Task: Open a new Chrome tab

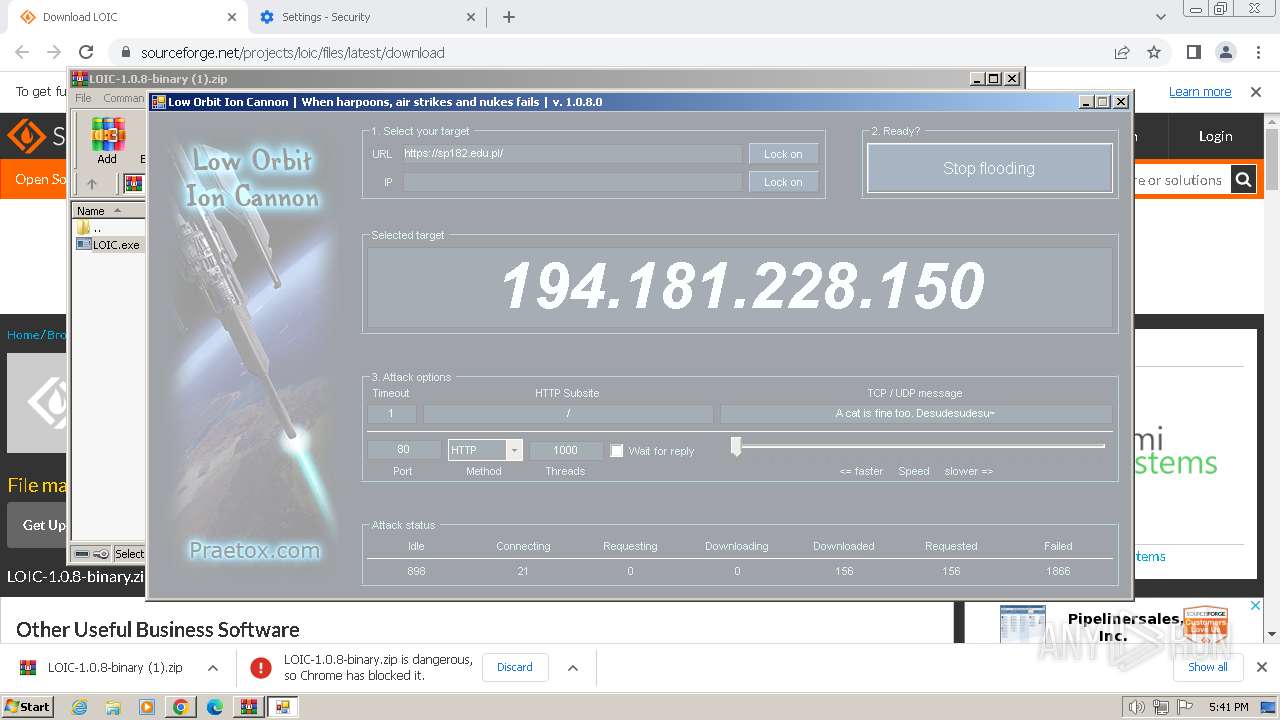Action: (509, 17)
